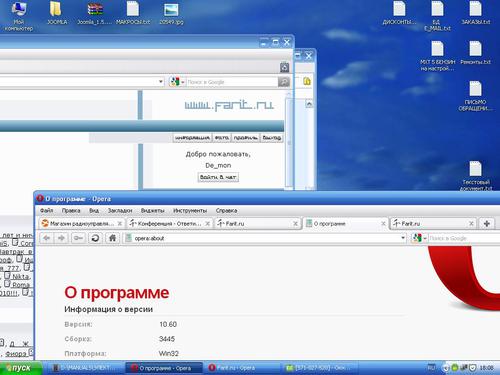Screen dimensions: 500x375
Task: Switch to the Farit.ru - Opera taskbar button
Action: click(242, 368)
